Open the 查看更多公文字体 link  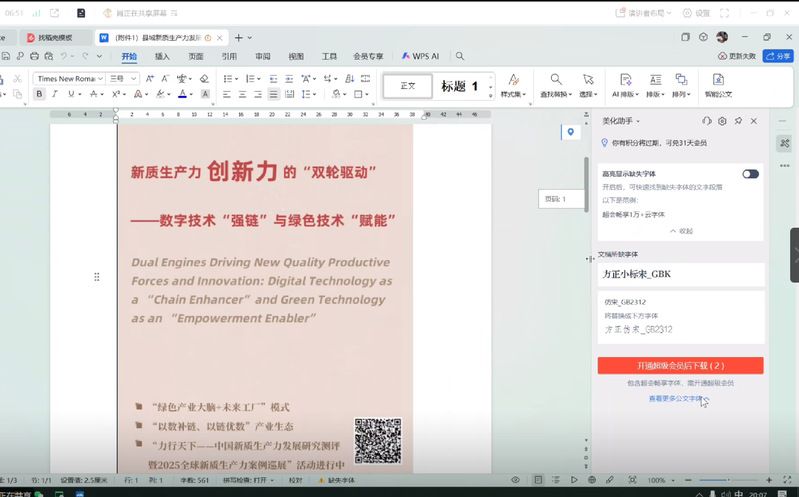676,398
